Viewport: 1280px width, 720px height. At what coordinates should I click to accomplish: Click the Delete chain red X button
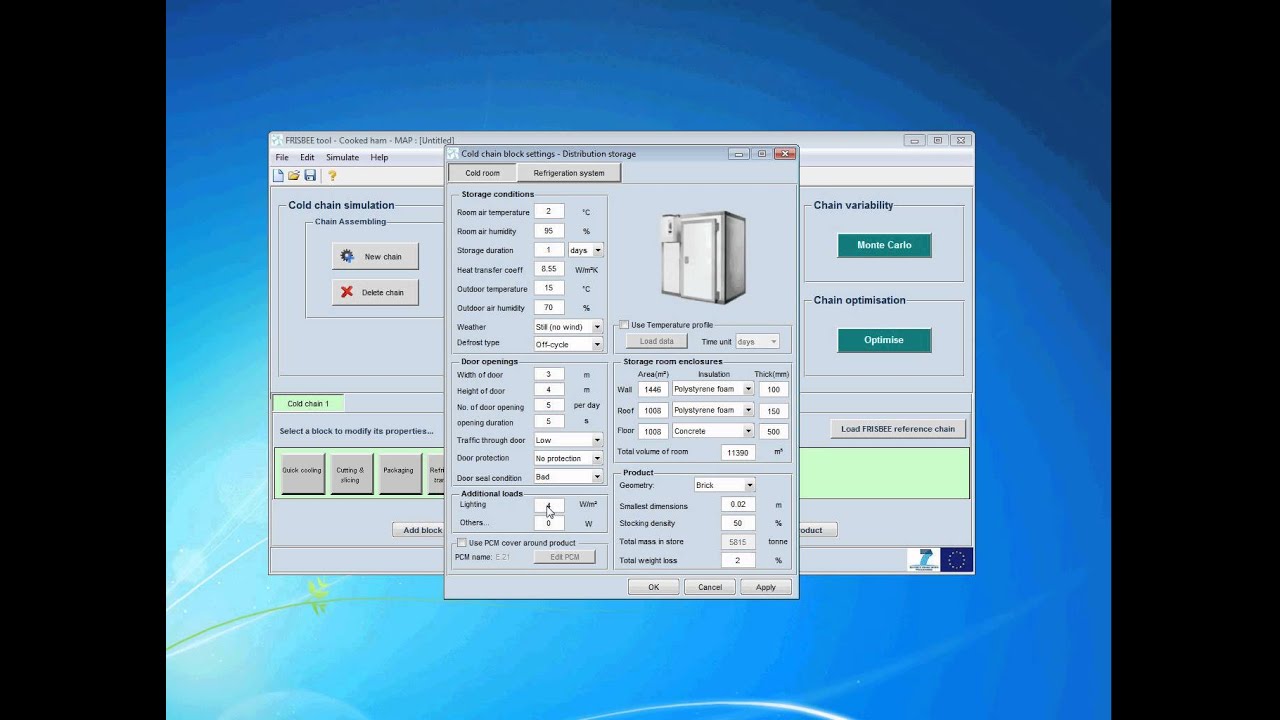(375, 292)
